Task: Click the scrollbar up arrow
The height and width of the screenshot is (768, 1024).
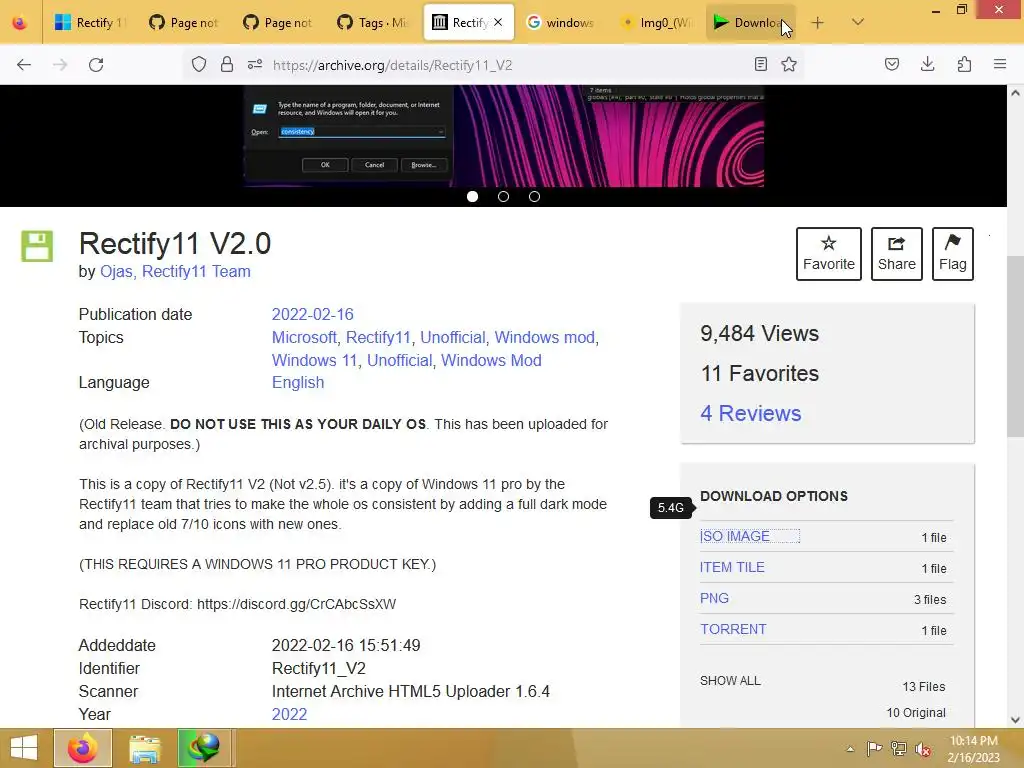Action: click(x=1015, y=93)
